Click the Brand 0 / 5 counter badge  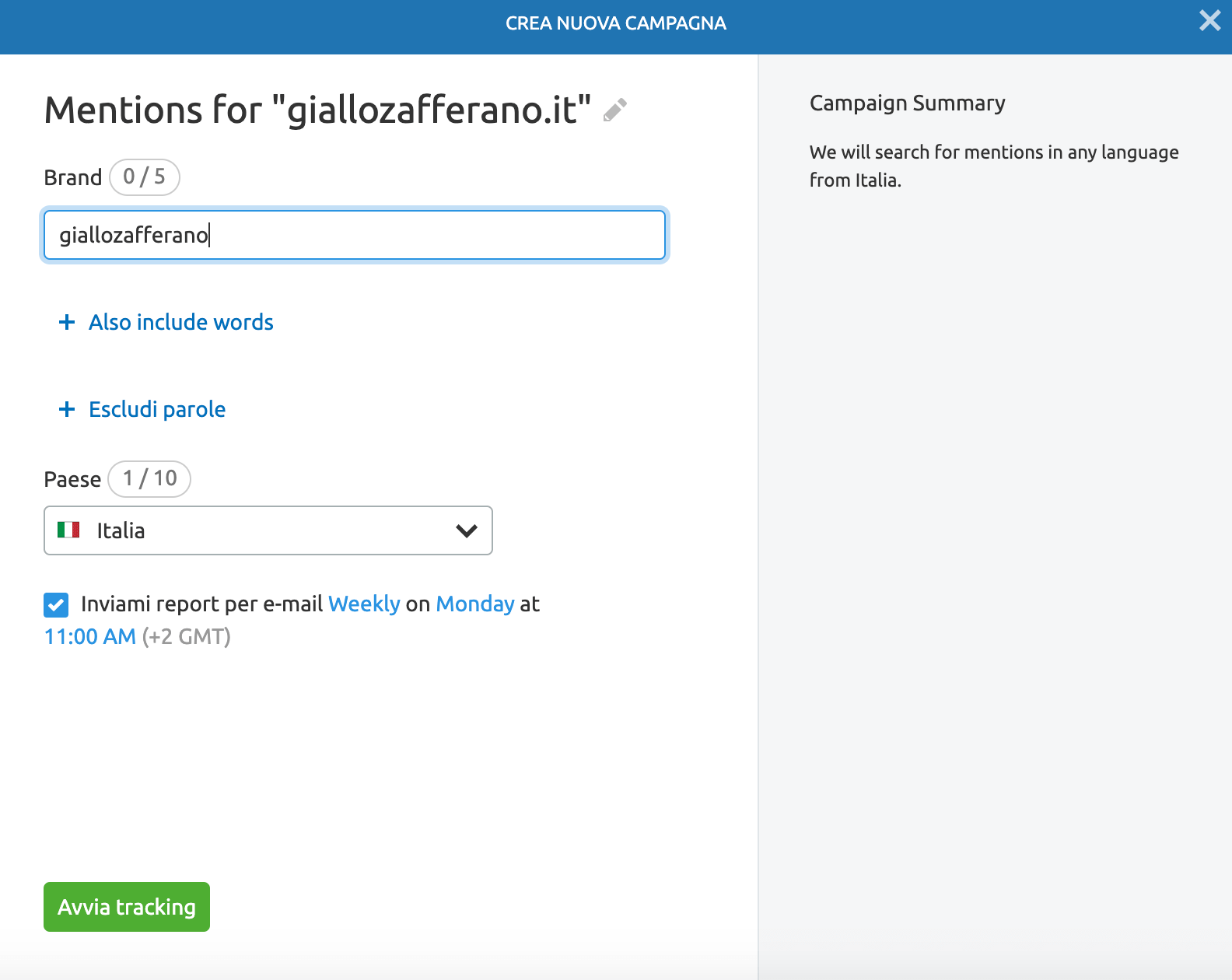(x=145, y=177)
